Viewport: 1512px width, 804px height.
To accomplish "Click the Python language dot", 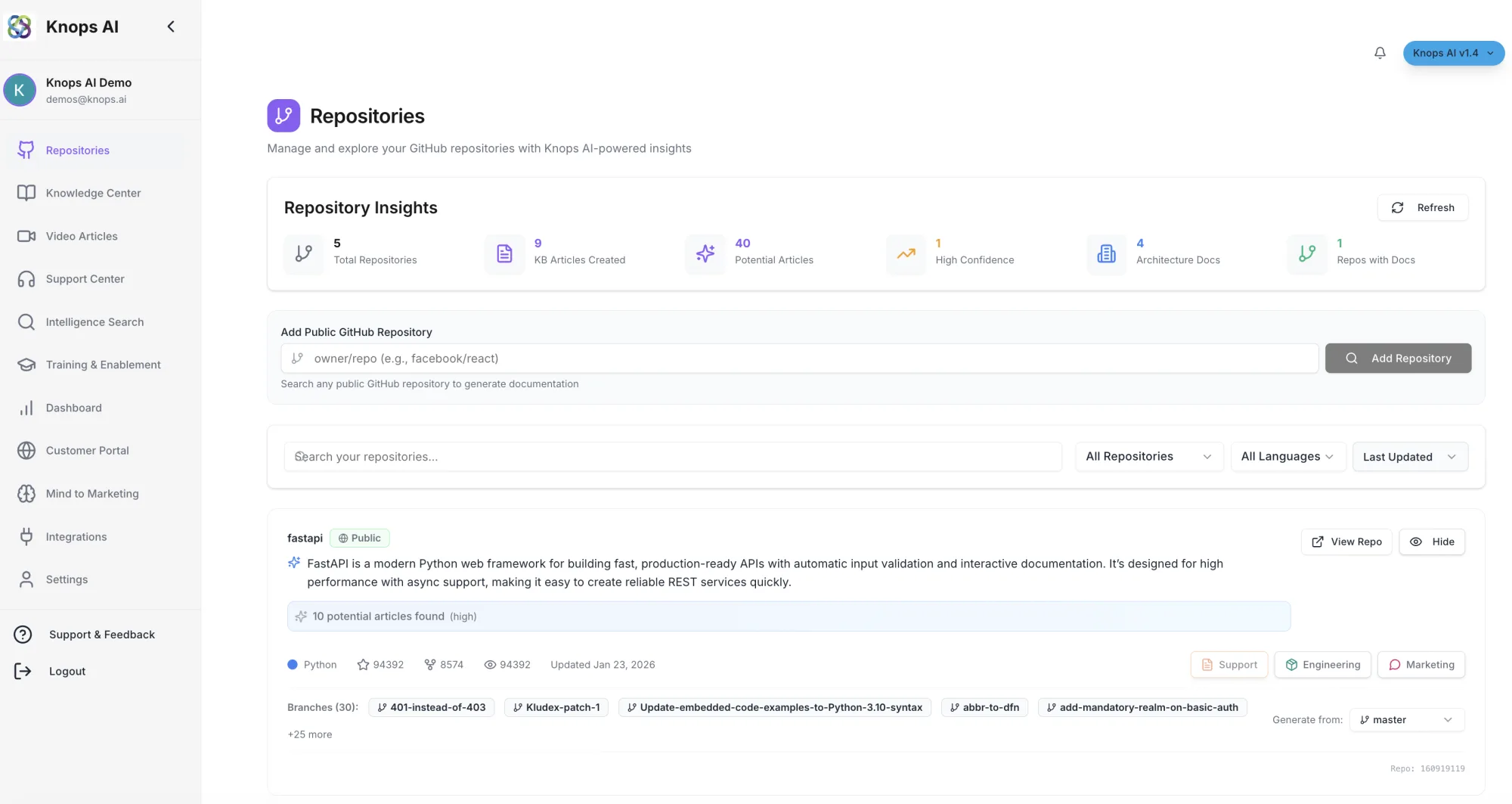I will [x=293, y=665].
